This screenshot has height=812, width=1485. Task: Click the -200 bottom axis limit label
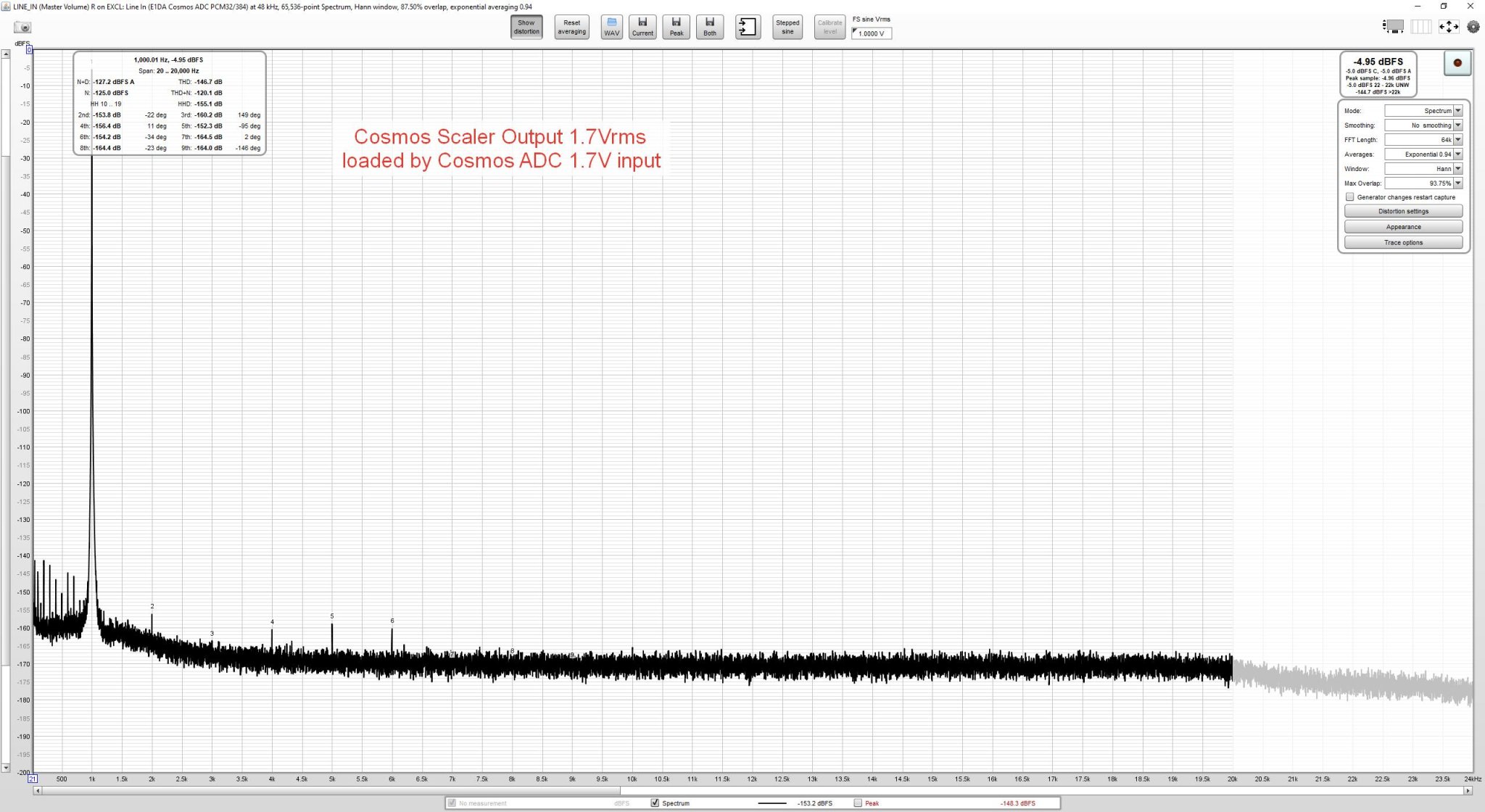[x=23, y=773]
